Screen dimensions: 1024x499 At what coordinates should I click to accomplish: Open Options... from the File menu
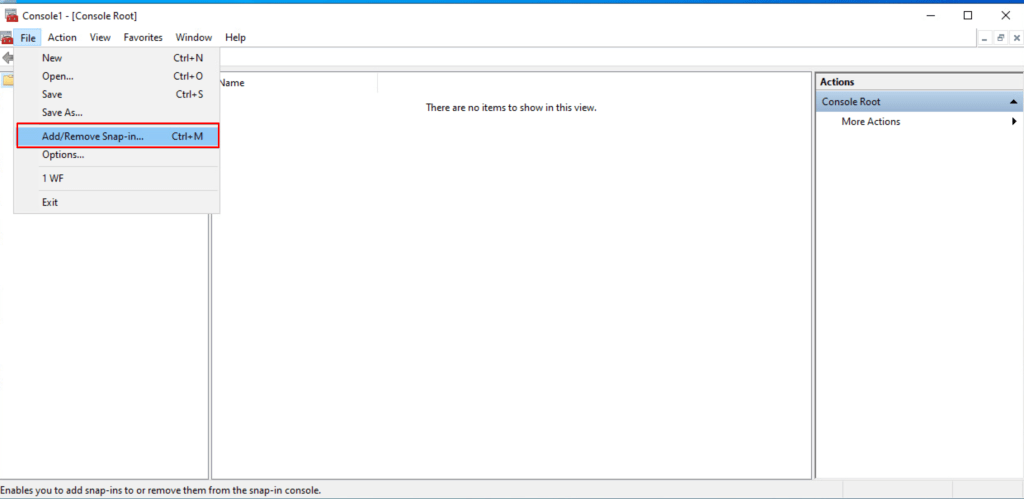coord(63,155)
